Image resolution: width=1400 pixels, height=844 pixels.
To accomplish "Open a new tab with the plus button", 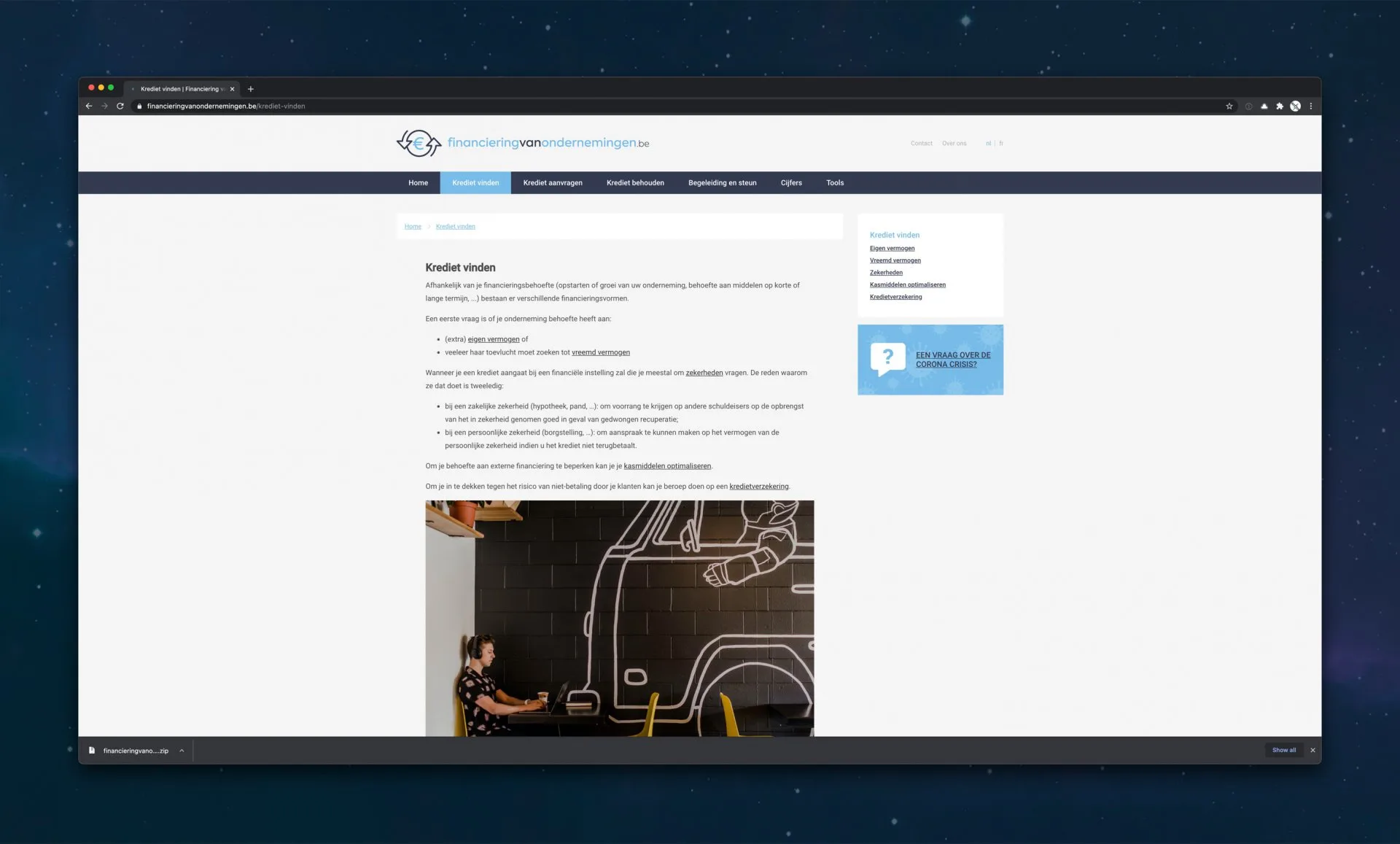I will pos(251,89).
